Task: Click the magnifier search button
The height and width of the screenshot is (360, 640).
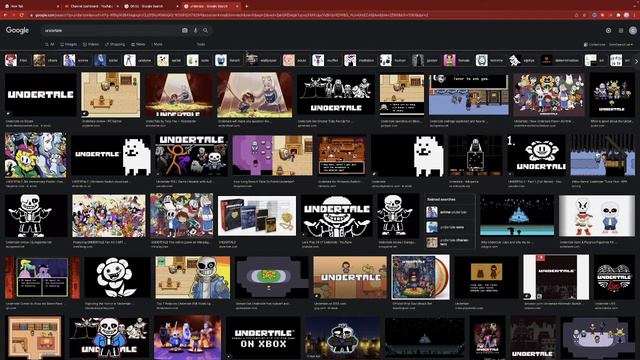Action: coord(205,30)
